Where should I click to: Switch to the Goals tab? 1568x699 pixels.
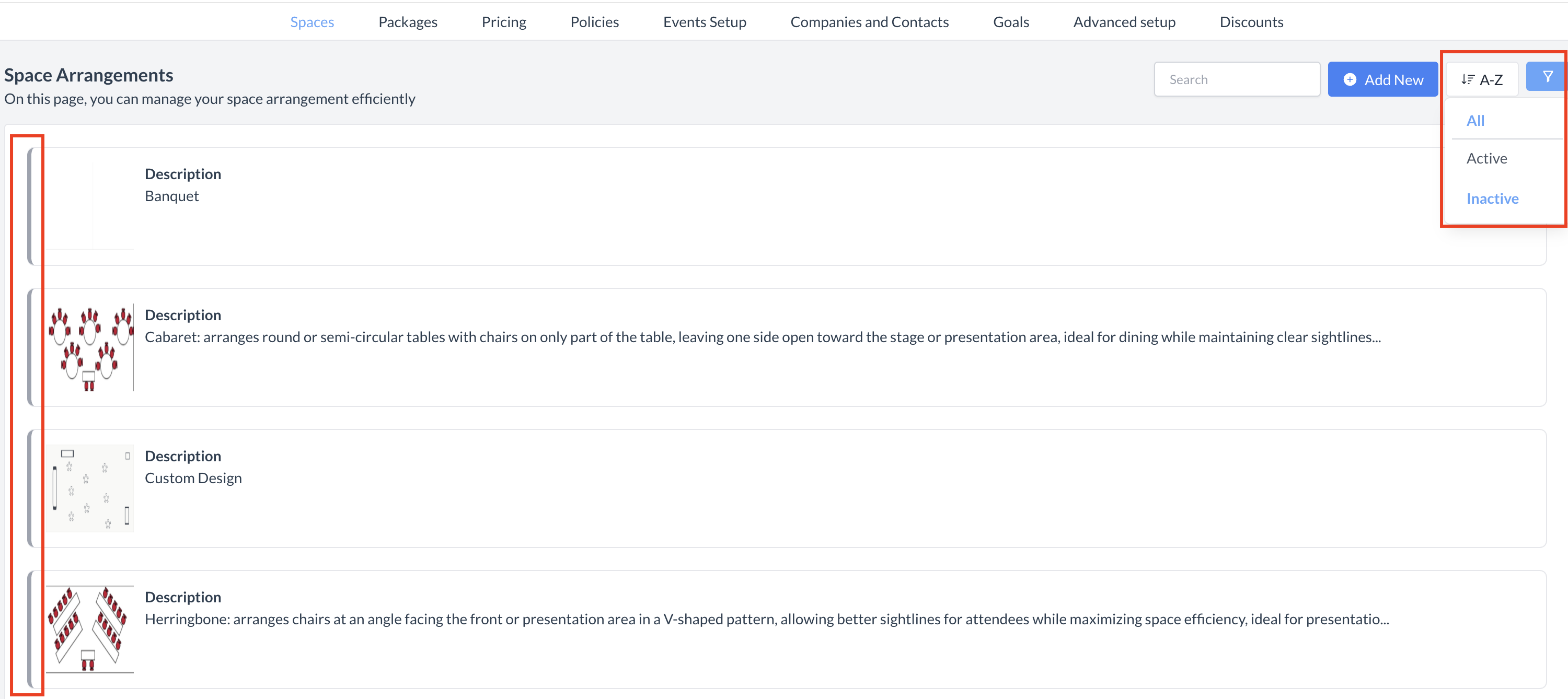[1010, 22]
